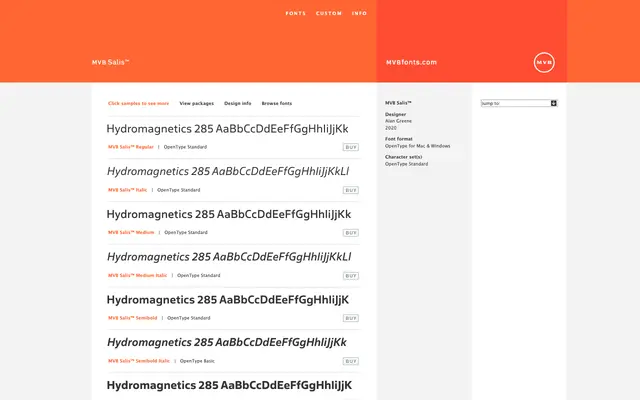Buy MVB Salis Semibold Italic
This screenshot has width=640, height=400.
coord(351,361)
